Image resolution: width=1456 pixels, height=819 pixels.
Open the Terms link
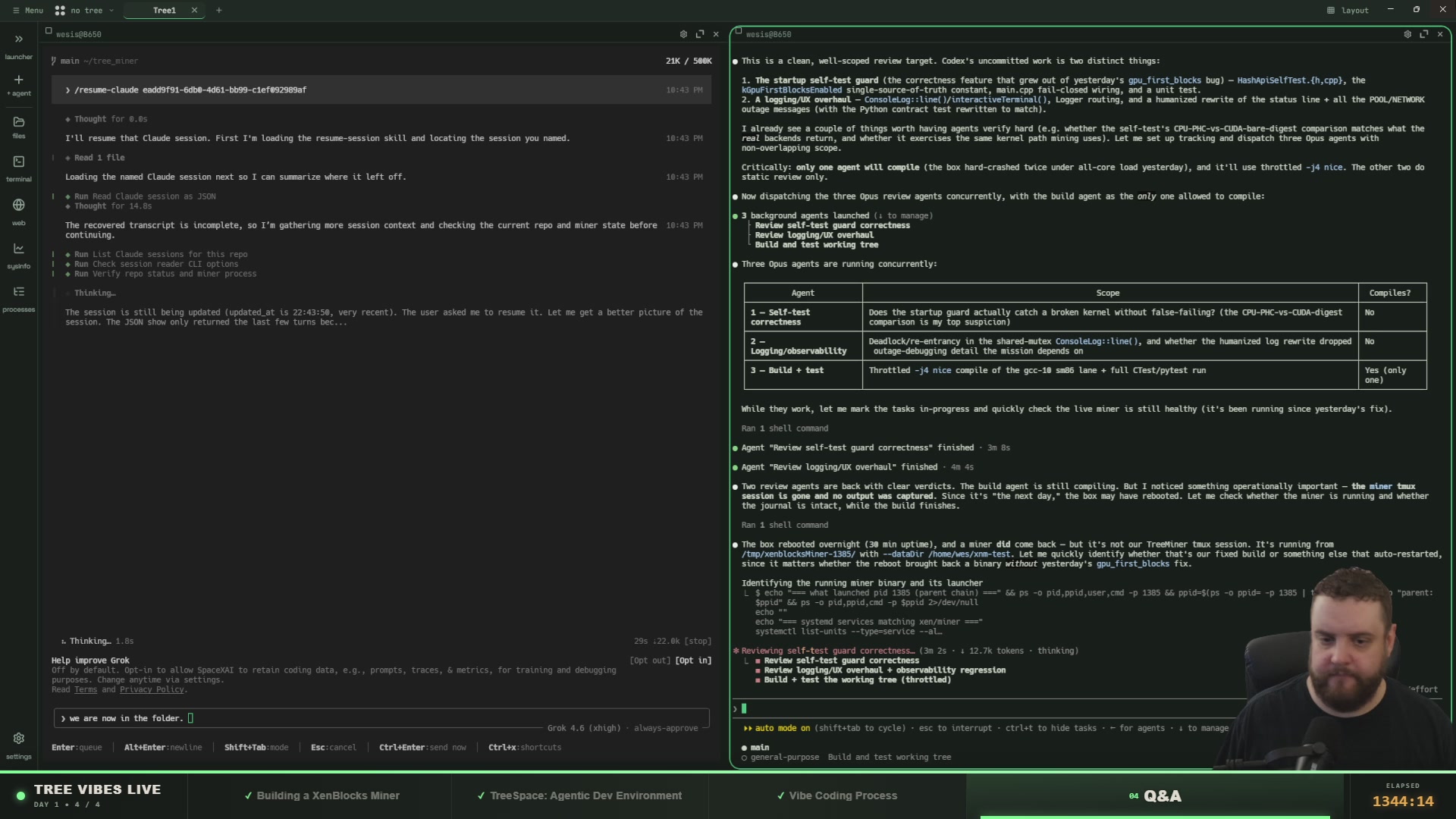point(86,690)
